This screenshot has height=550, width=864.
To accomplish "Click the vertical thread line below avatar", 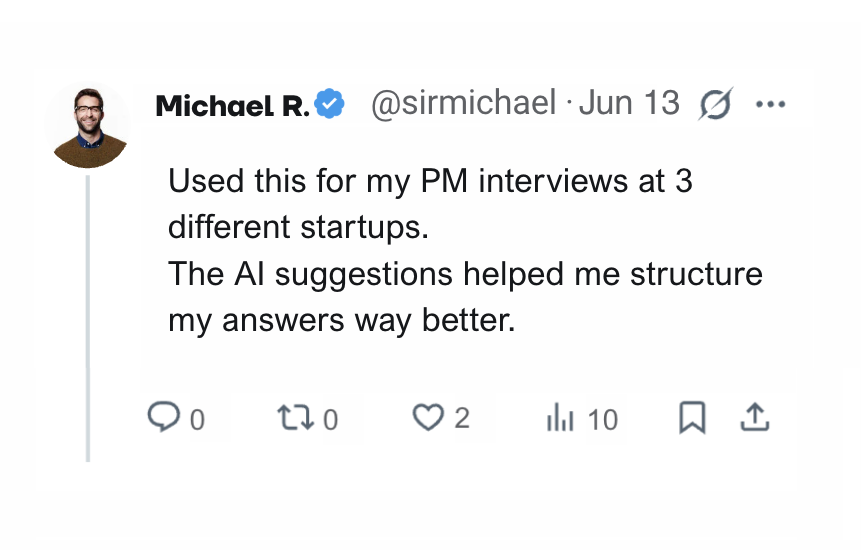I will pyautogui.click(x=89, y=318).
